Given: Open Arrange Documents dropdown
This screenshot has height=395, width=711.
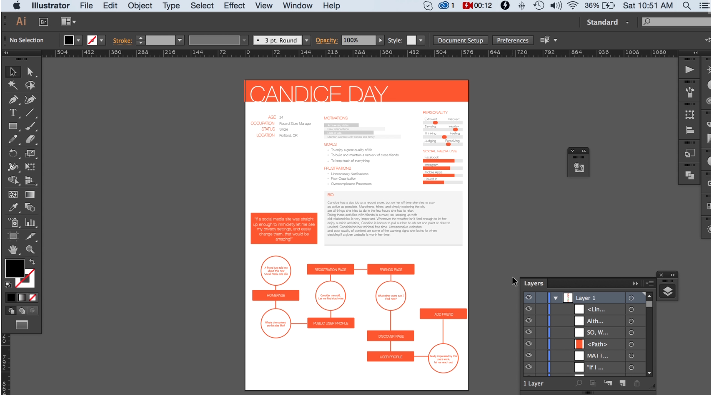Looking at the screenshot, I should coord(68,22).
